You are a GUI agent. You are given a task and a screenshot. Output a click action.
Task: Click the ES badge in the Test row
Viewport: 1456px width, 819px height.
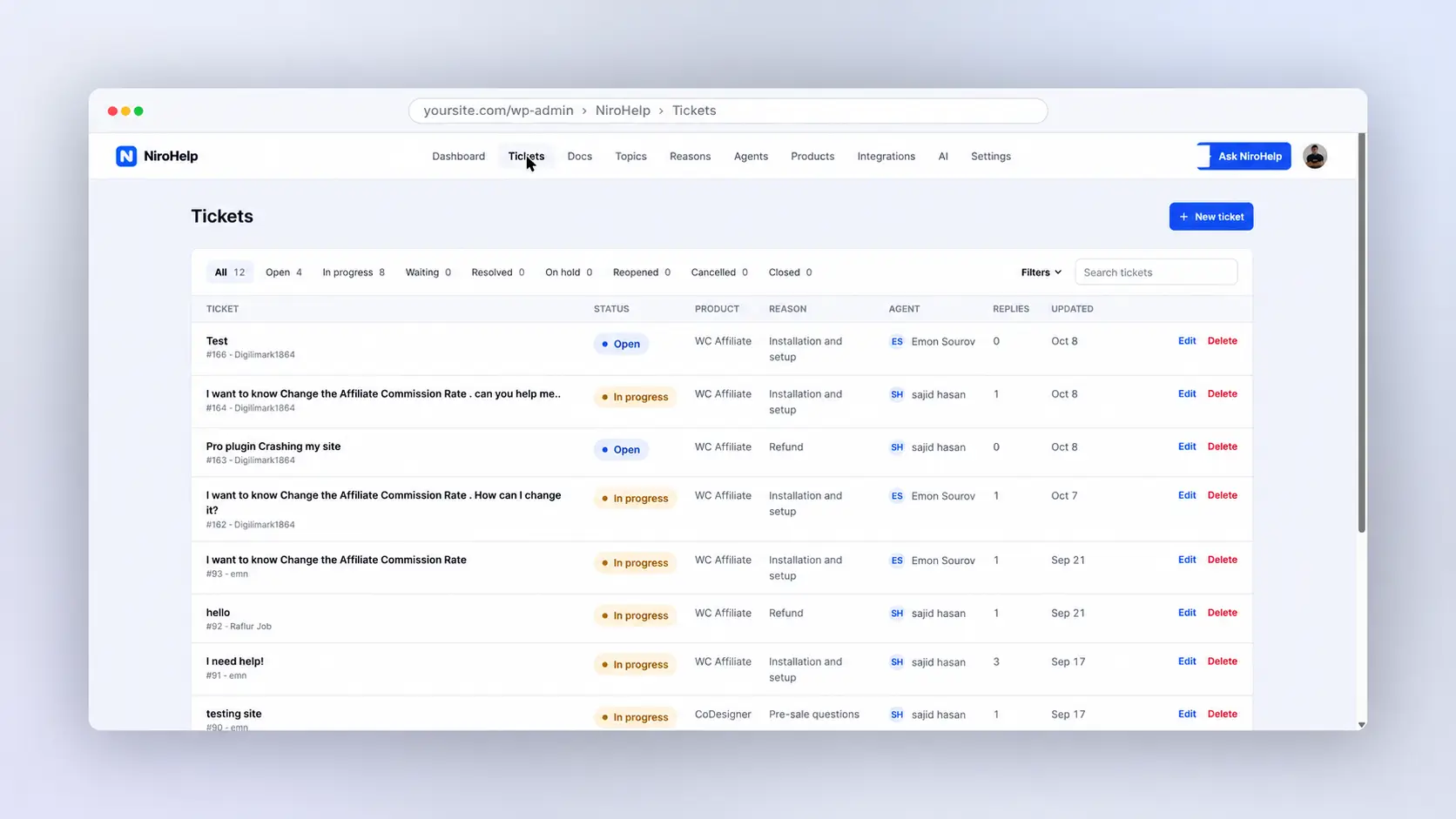tap(896, 341)
